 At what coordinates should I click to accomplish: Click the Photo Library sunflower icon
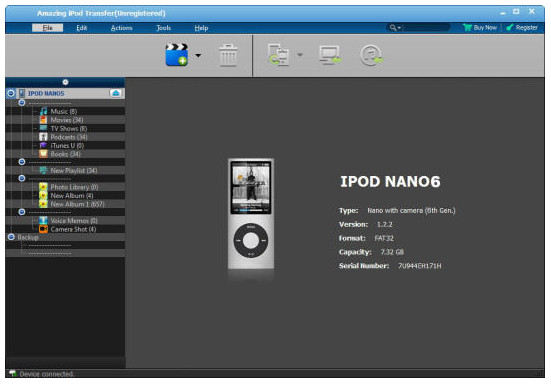(x=43, y=187)
